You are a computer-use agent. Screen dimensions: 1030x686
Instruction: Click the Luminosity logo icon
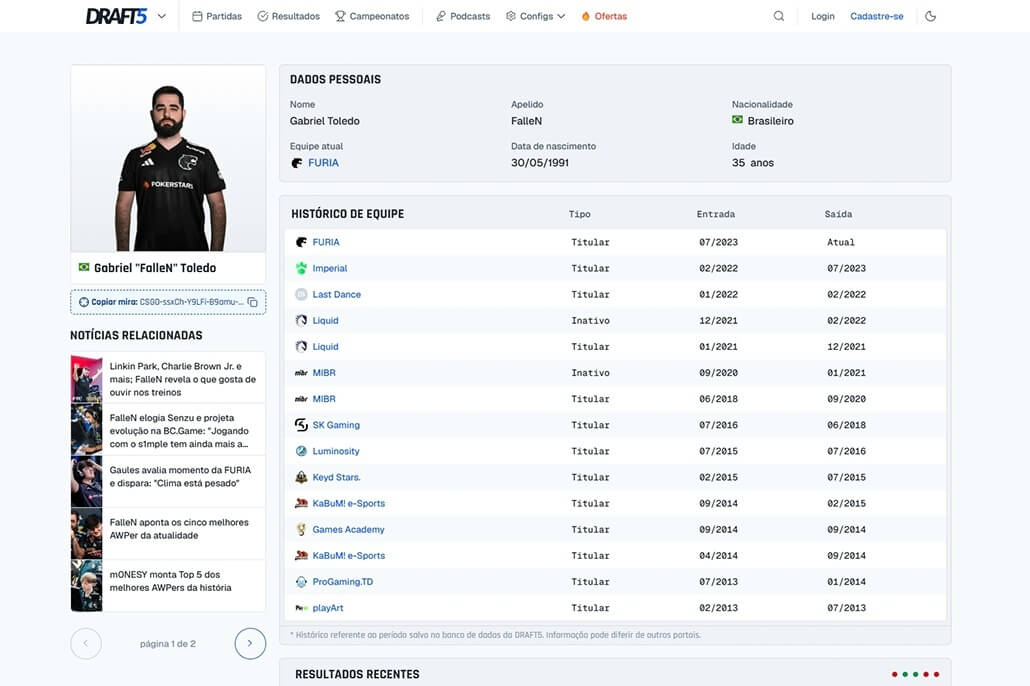pos(301,451)
